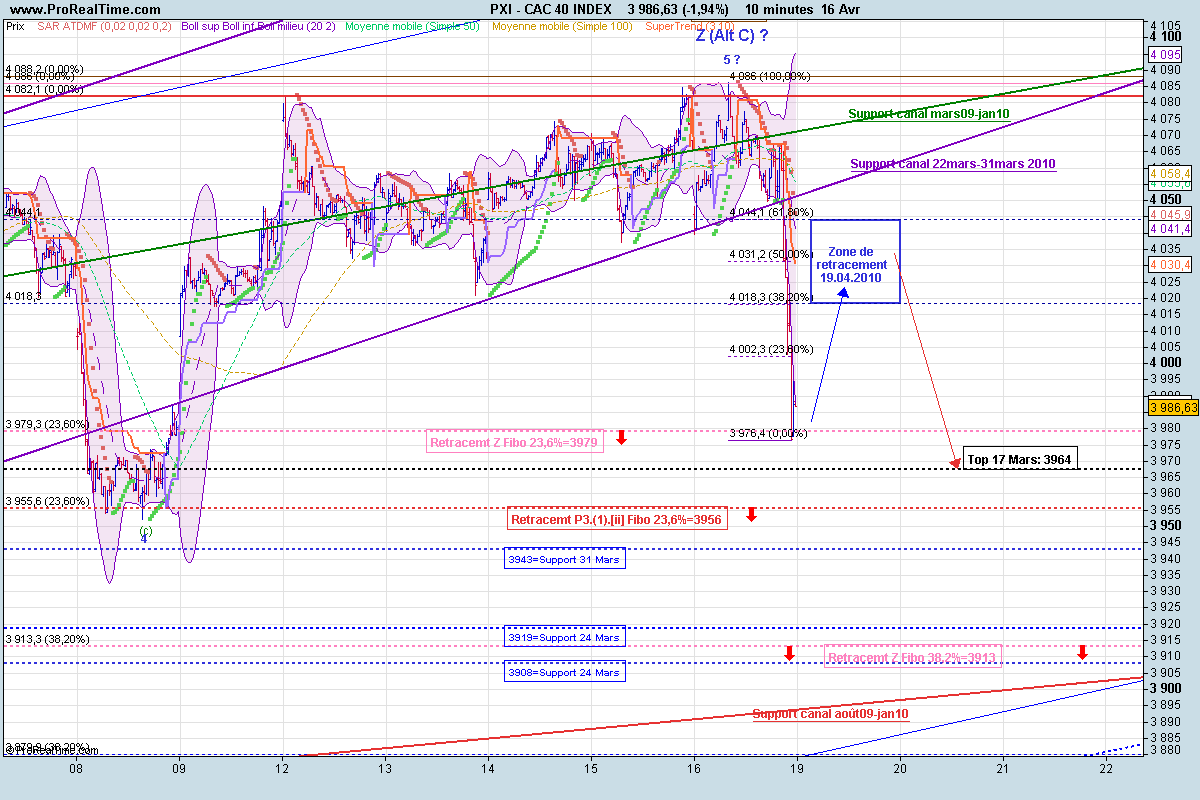Click the '4 100' price axis value
This screenshot has width=1200, height=800.
click(1167, 37)
